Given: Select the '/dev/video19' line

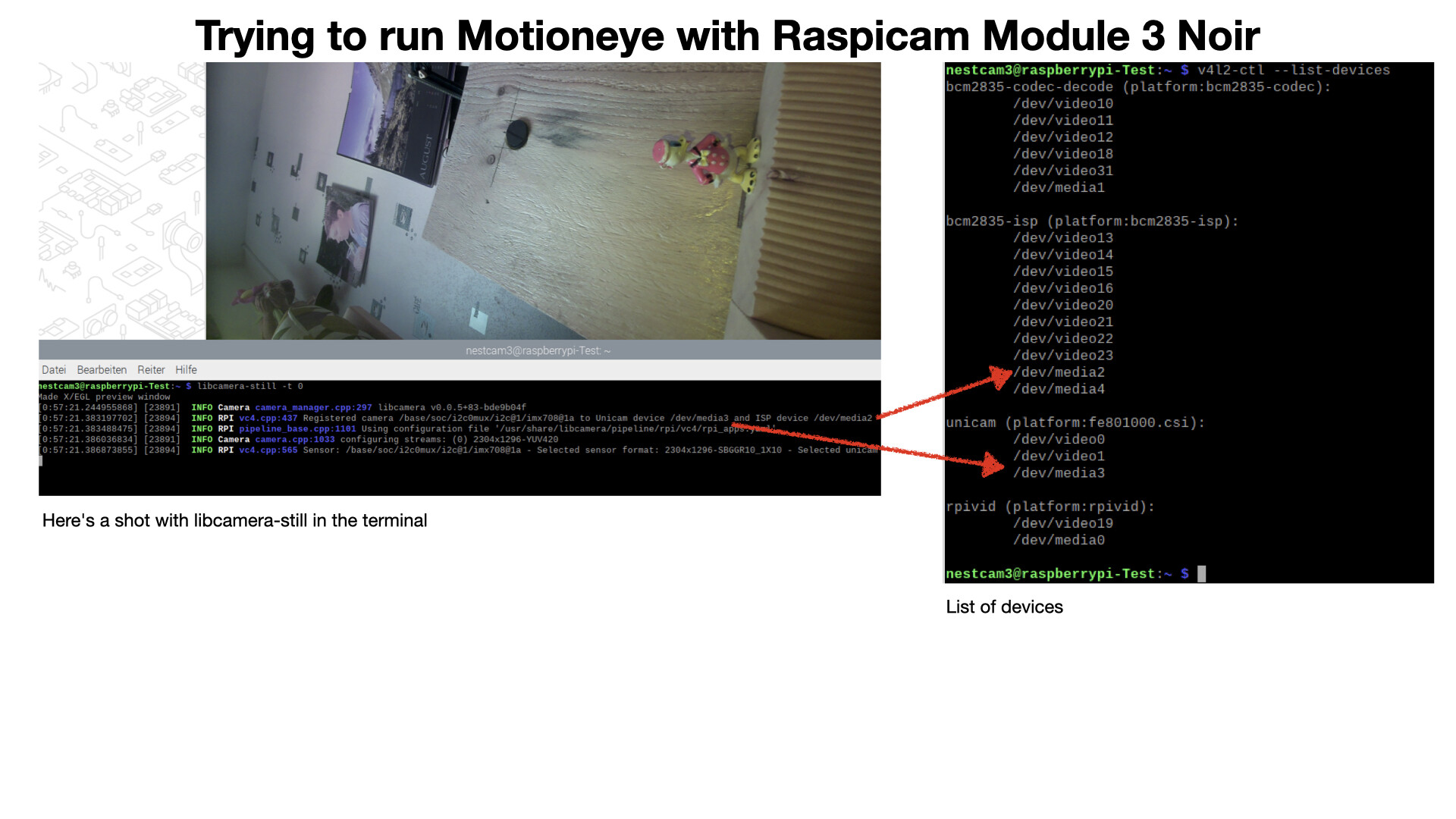Looking at the screenshot, I should tap(1063, 523).
